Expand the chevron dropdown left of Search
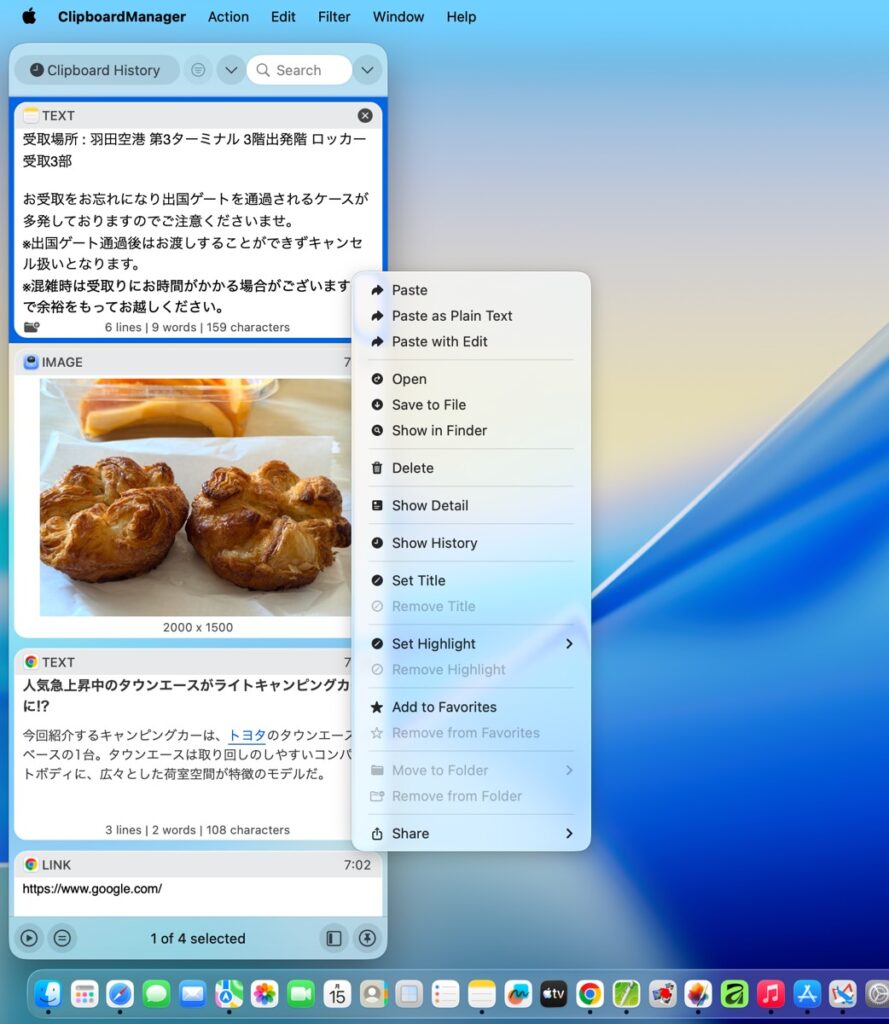The height and width of the screenshot is (1024, 889). tap(231, 70)
